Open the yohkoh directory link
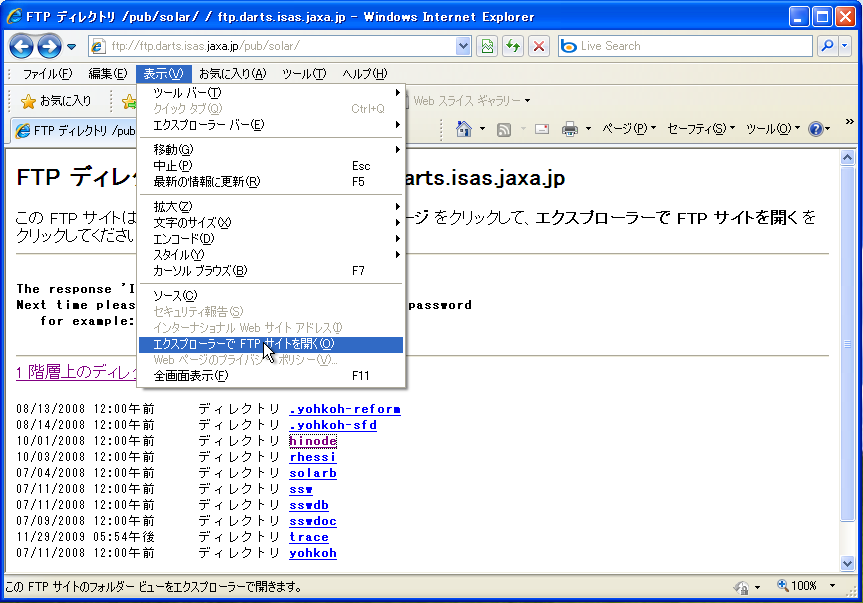The height and width of the screenshot is (603, 863). click(x=313, y=553)
